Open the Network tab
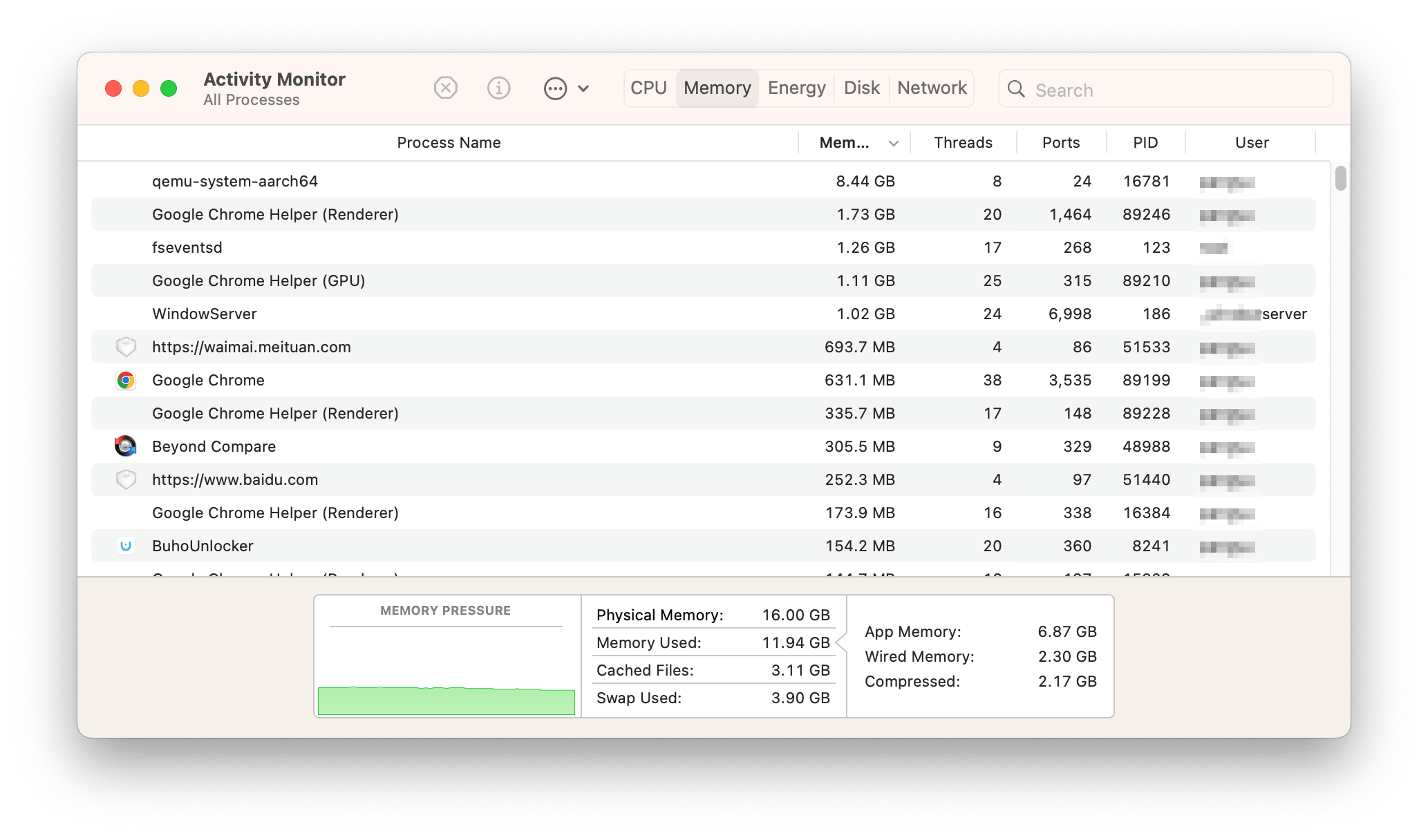The width and height of the screenshot is (1428, 840). click(932, 88)
